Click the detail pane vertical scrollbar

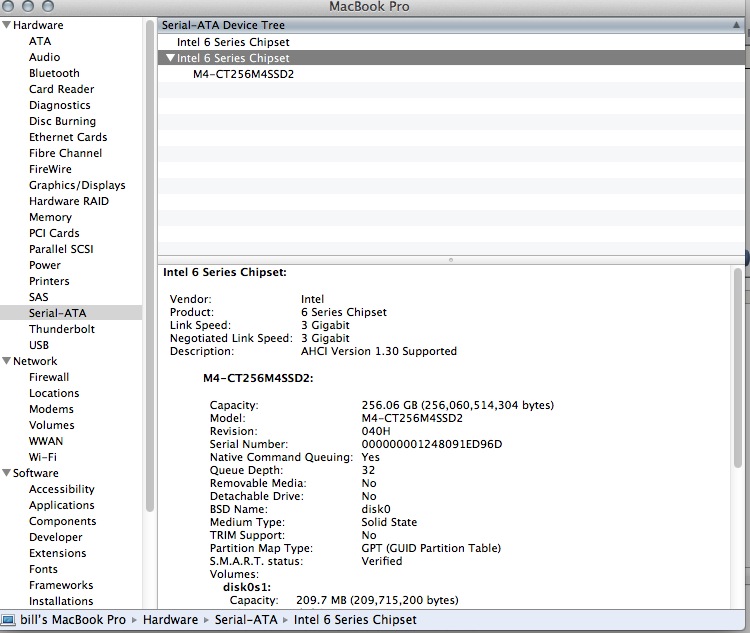click(x=738, y=367)
